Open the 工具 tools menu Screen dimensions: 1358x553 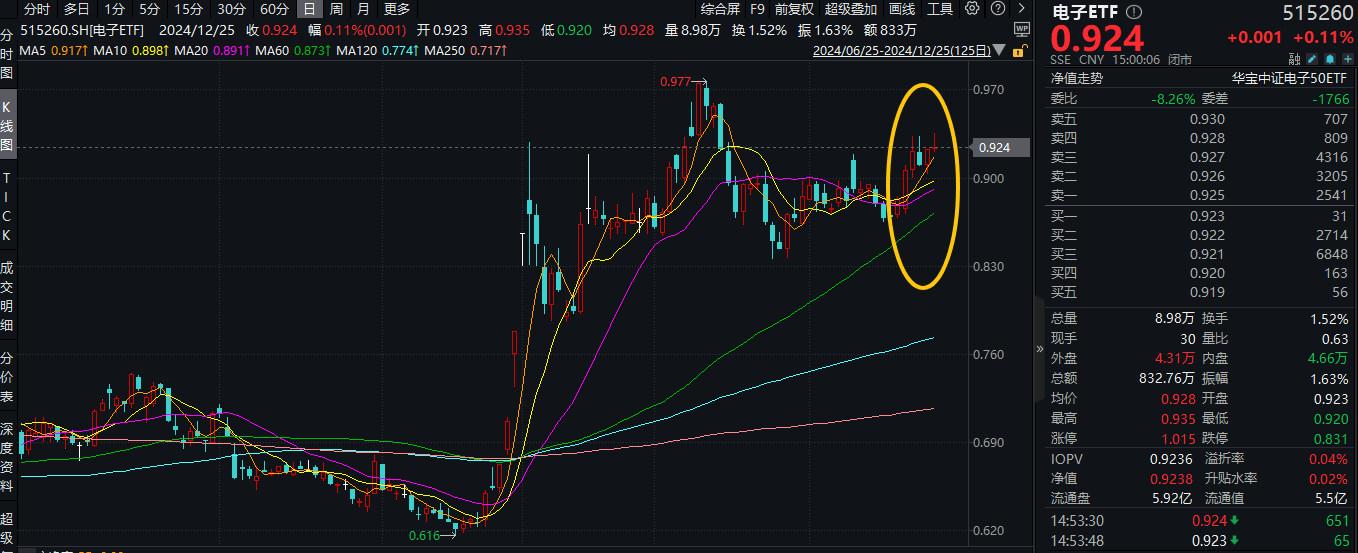[940, 9]
